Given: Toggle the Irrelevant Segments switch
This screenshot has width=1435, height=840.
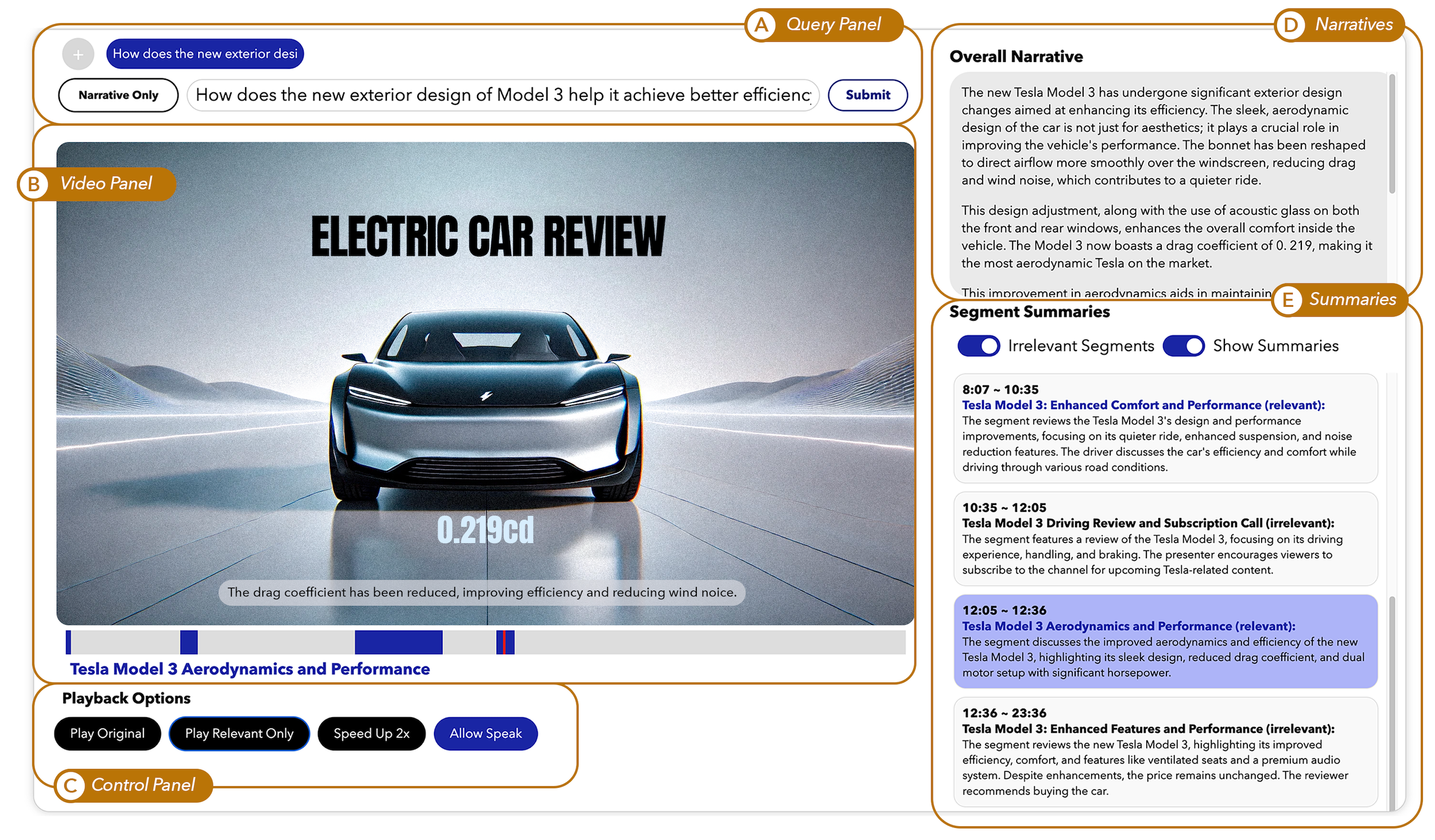Looking at the screenshot, I should tap(979, 346).
